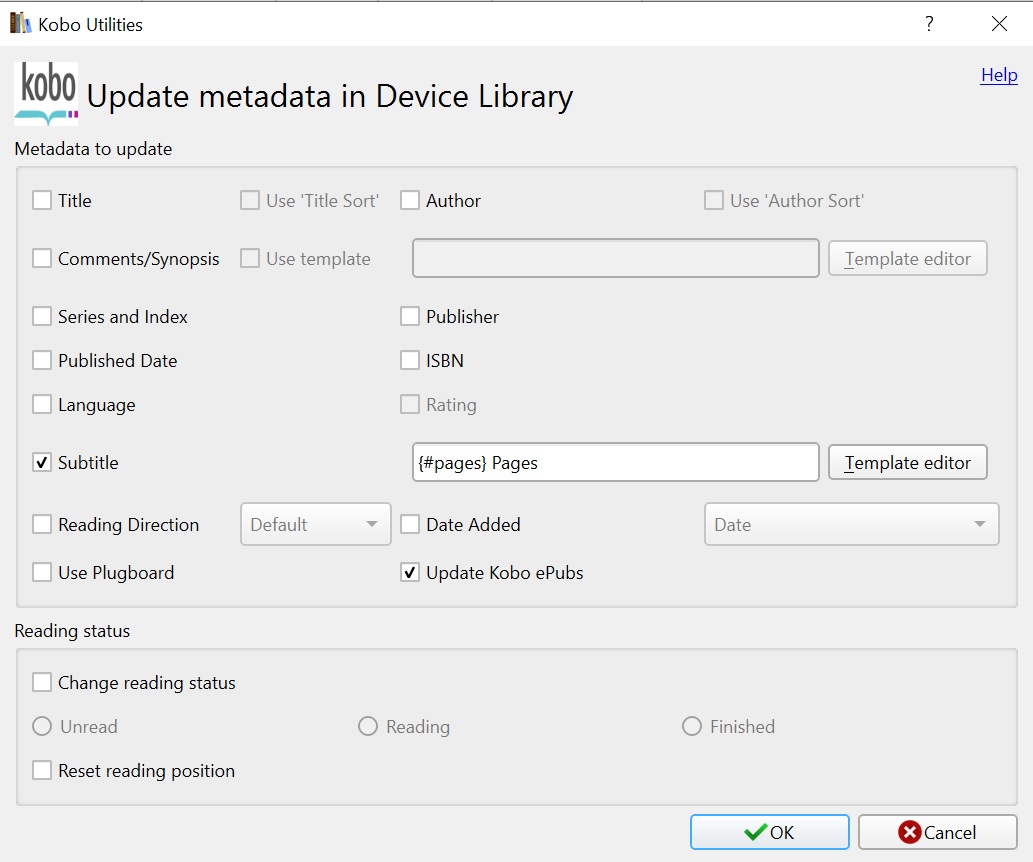This screenshot has height=862, width=1033.
Task: Toggle the Use 'Author Sort' checkbox
Action: (713, 200)
